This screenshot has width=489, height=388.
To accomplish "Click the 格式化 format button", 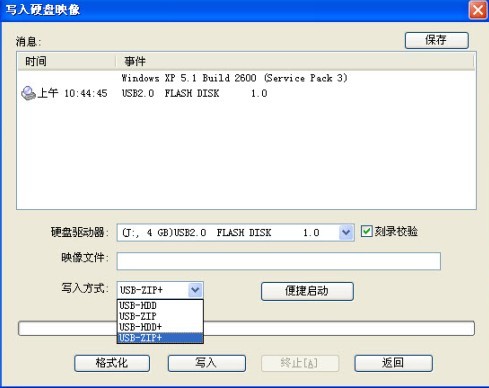I will point(112,363).
